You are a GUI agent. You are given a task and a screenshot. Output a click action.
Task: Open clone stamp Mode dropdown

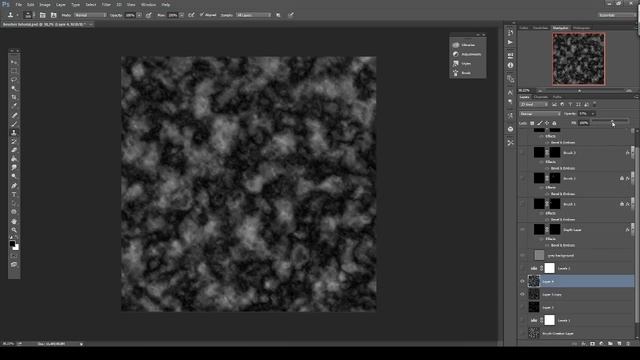point(90,15)
